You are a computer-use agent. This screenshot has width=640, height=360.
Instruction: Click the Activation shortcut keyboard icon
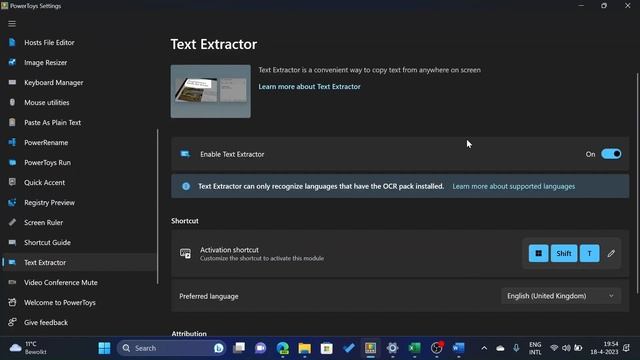click(185, 253)
